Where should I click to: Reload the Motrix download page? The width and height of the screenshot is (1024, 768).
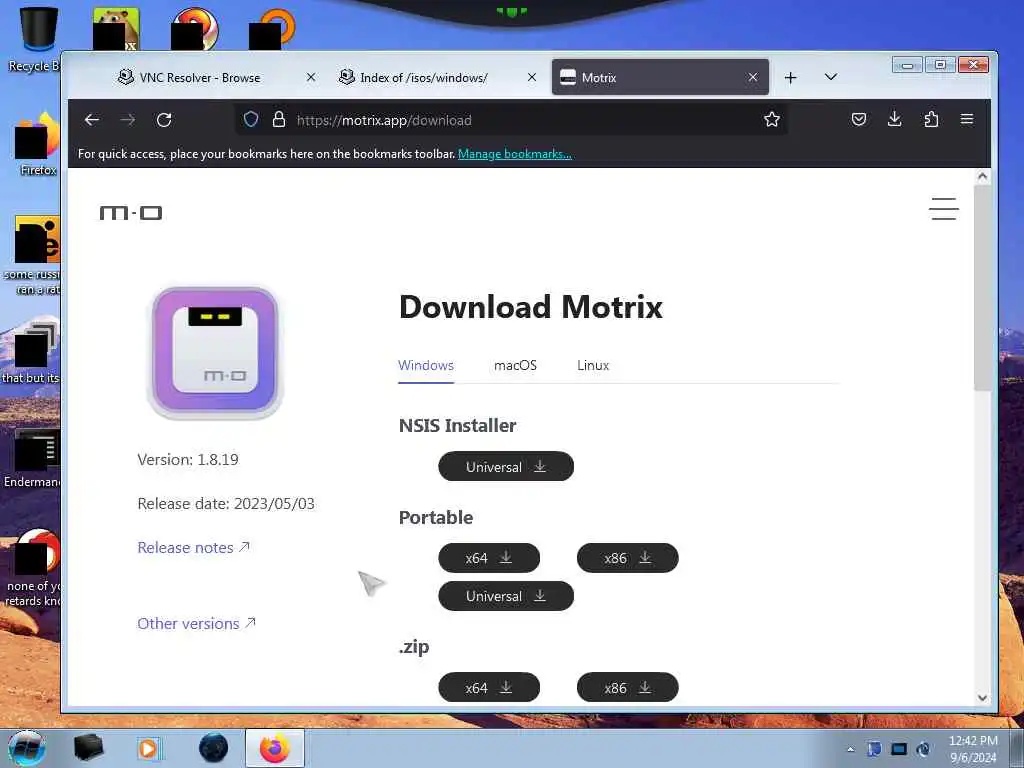(164, 120)
